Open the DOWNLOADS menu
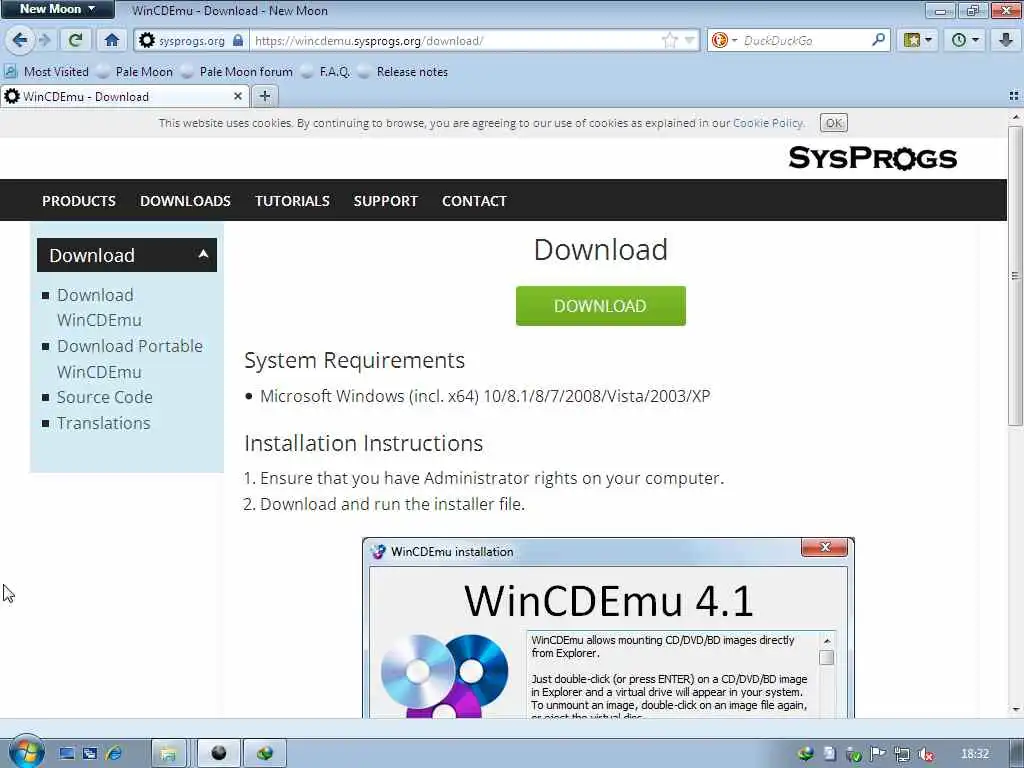This screenshot has width=1024, height=768. 185,201
